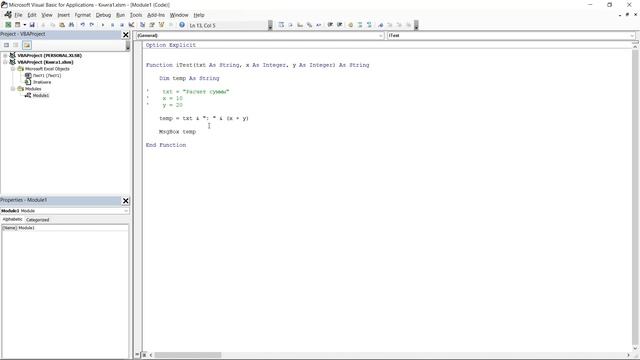The image size is (640, 360).
Task: Open the Object Browser from toolbar
Action: tap(161, 25)
